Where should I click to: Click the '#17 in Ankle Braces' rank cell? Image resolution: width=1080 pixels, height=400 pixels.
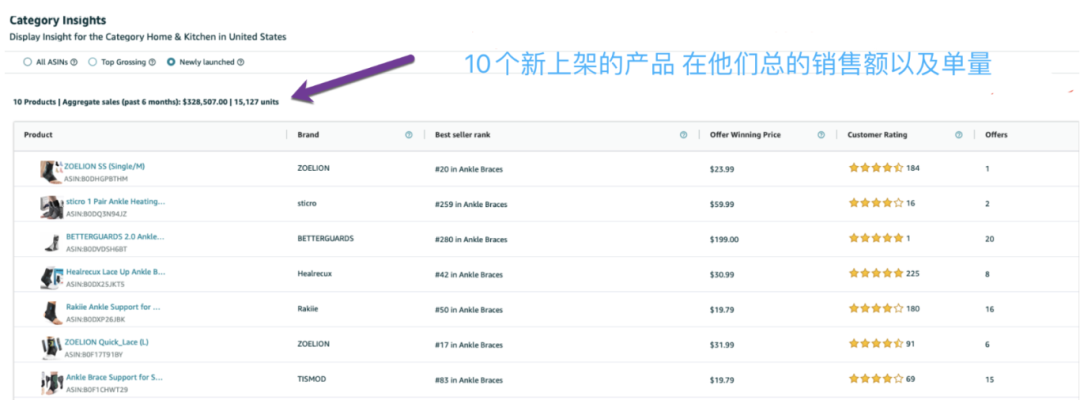click(x=470, y=344)
